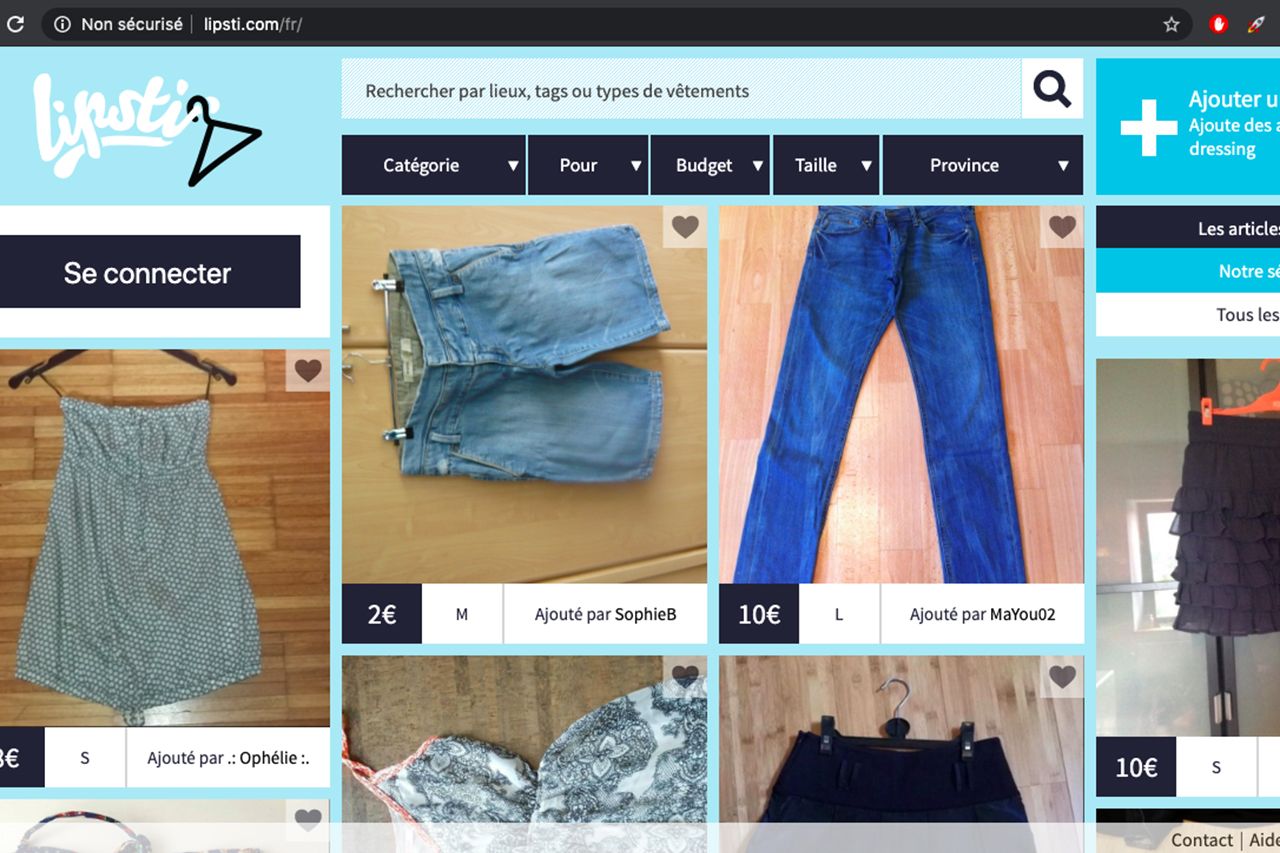This screenshot has width=1280, height=853.
Task: Like the blue jeans via heart
Action: (1062, 228)
